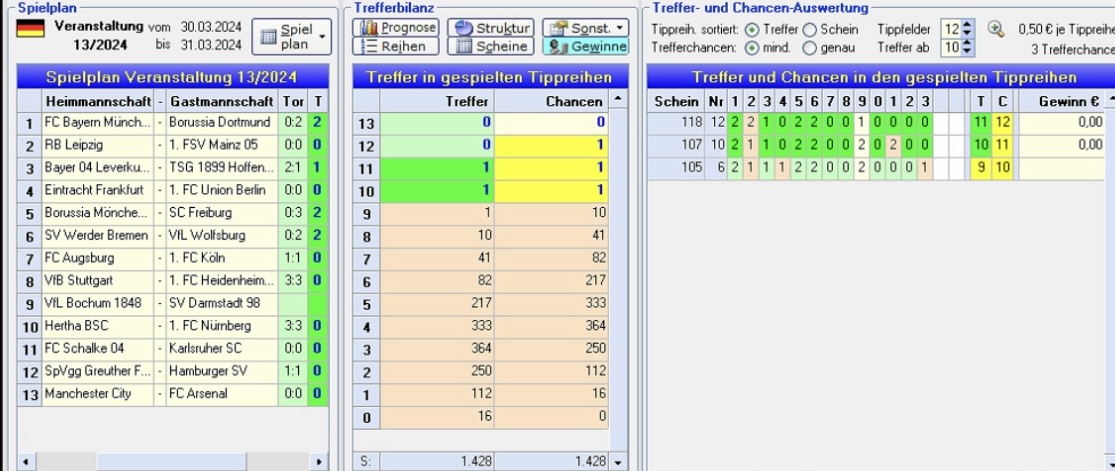Click the Treffer sum 1.428 cell
1115x471 pixels.
click(437, 461)
